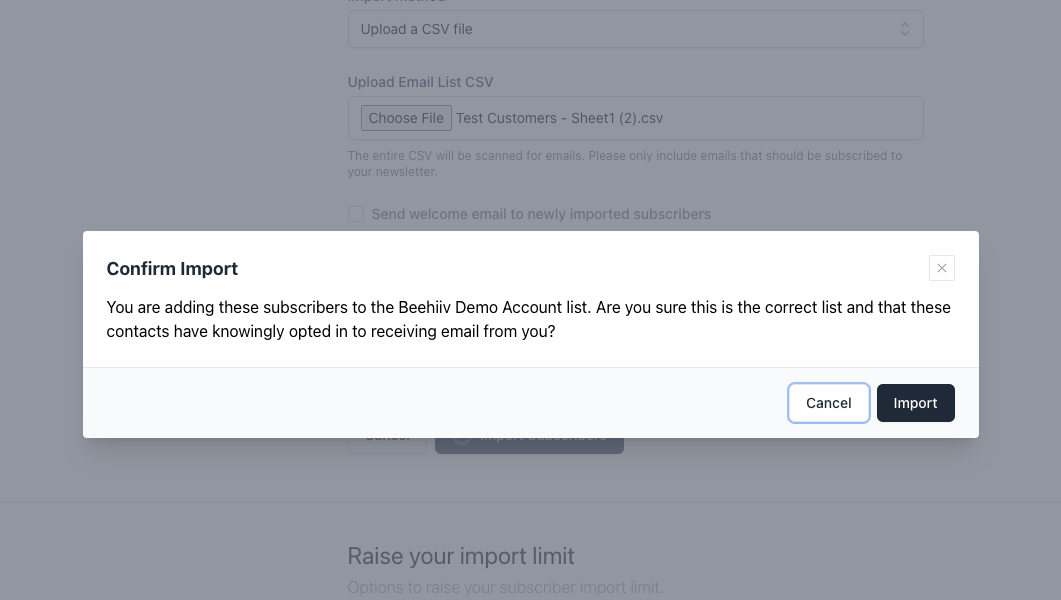Image resolution: width=1061 pixels, height=600 pixels.
Task: Click the 'Upload Email List CSV' field label
Action: tap(420, 82)
